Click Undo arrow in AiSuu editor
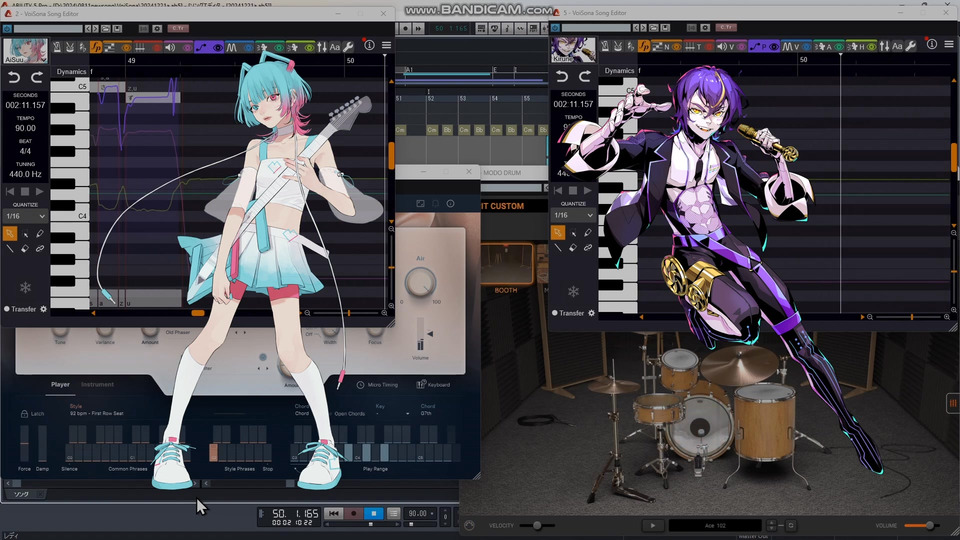This screenshot has width=960, height=540. tap(14, 77)
